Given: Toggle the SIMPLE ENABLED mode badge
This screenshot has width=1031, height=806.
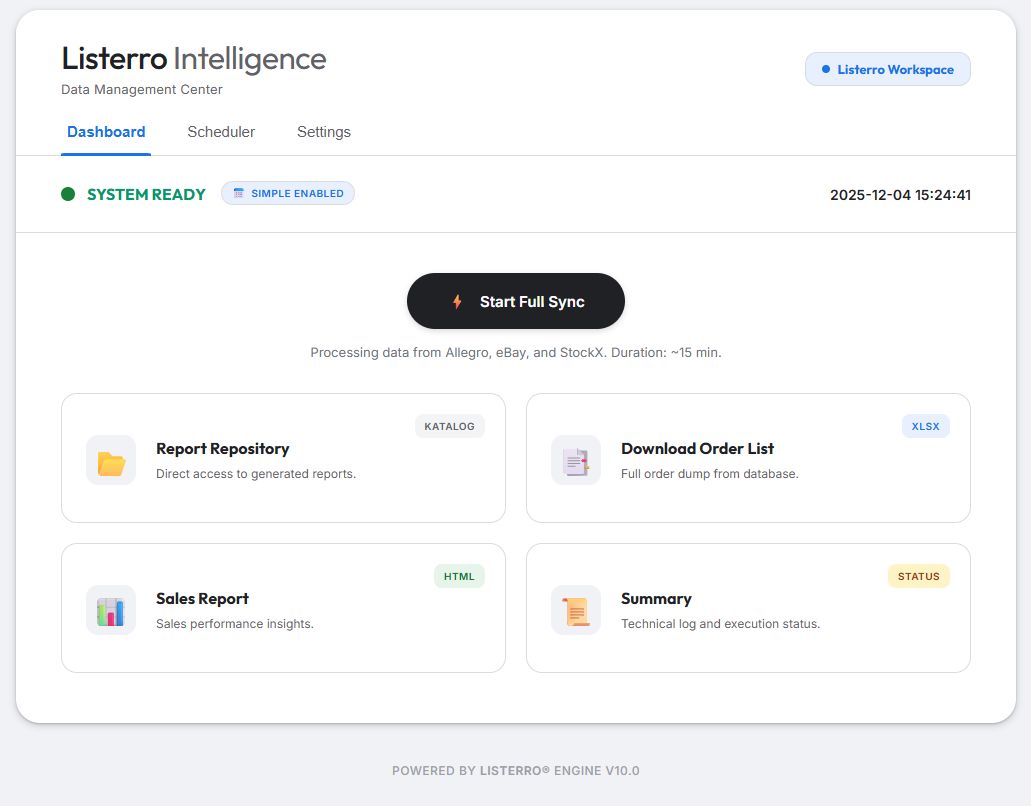Looking at the screenshot, I should pyautogui.click(x=288, y=192).
